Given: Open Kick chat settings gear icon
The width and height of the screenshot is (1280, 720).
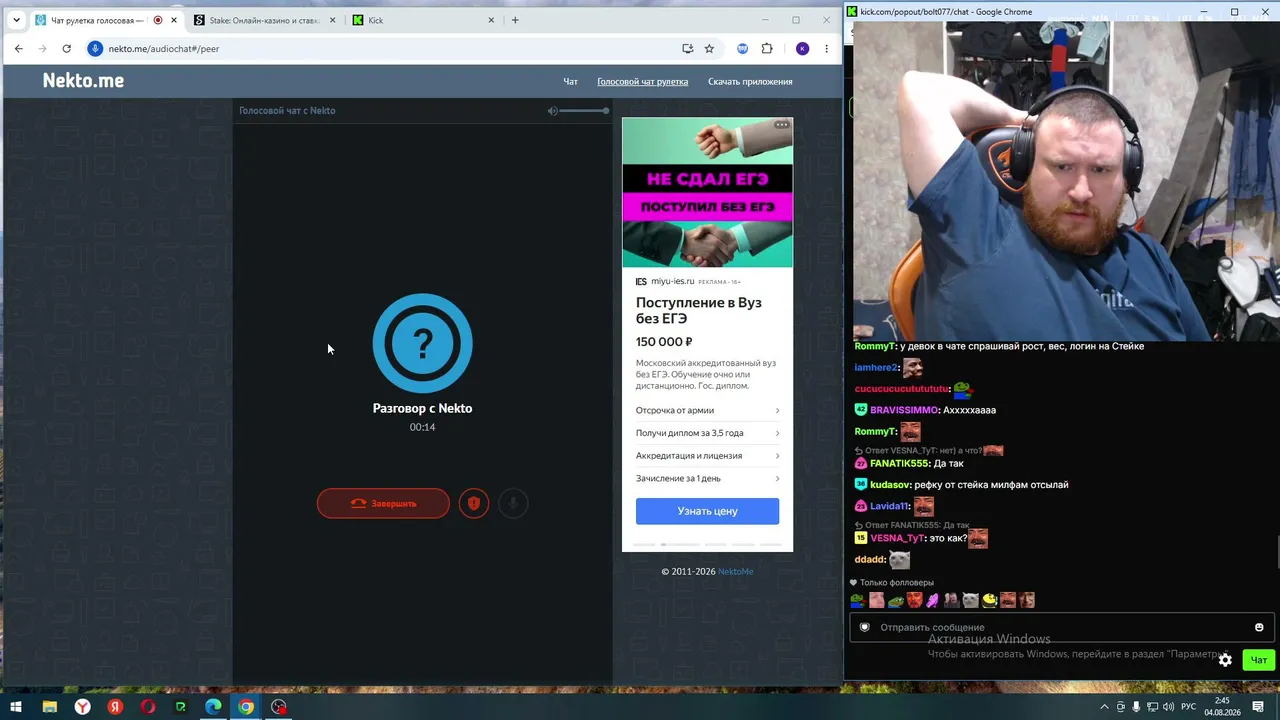Looking at the screenshot, I should [1225, 660].
